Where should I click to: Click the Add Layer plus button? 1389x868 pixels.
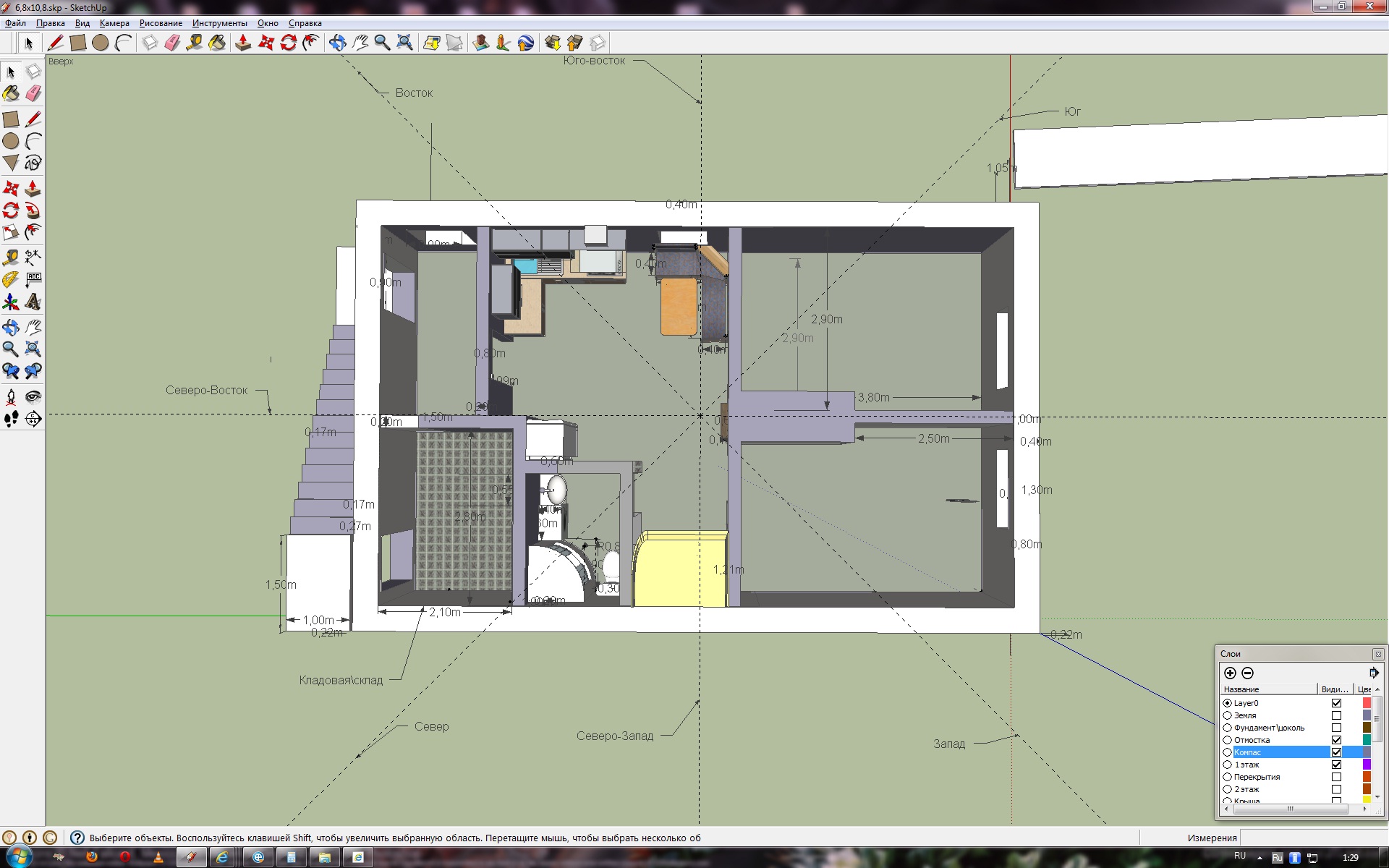pyautogui.click(x=1230, y=673)
